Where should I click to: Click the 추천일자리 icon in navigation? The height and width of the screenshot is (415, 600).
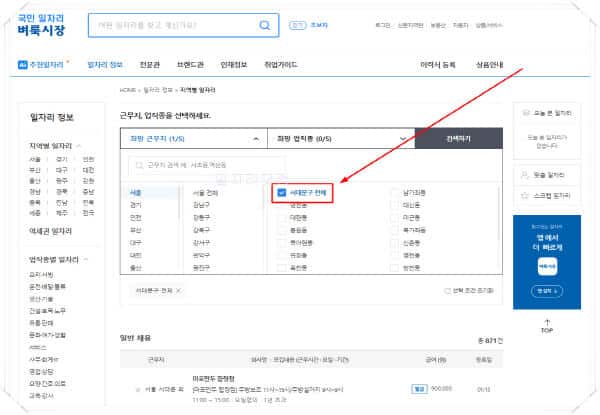click(23, 65)
